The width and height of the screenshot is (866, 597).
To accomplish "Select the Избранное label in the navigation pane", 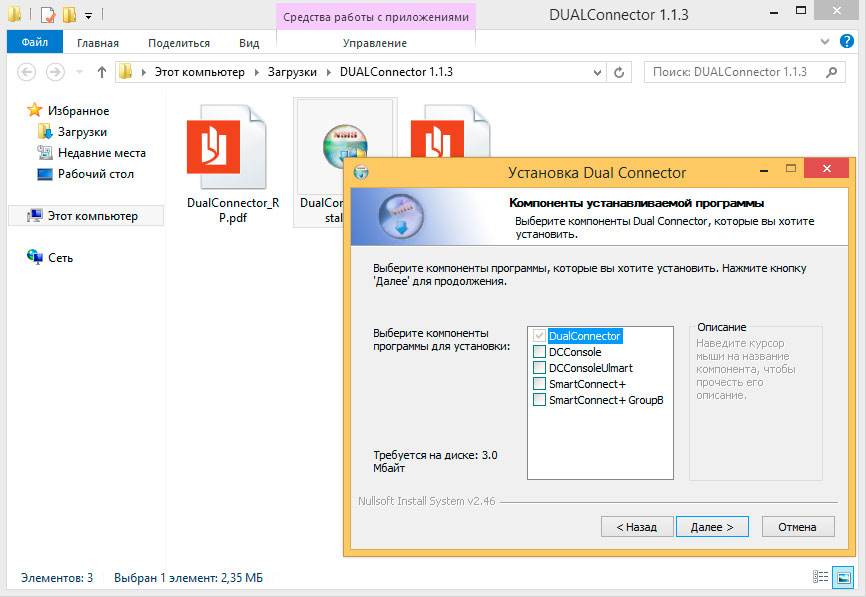I will 78,111.
